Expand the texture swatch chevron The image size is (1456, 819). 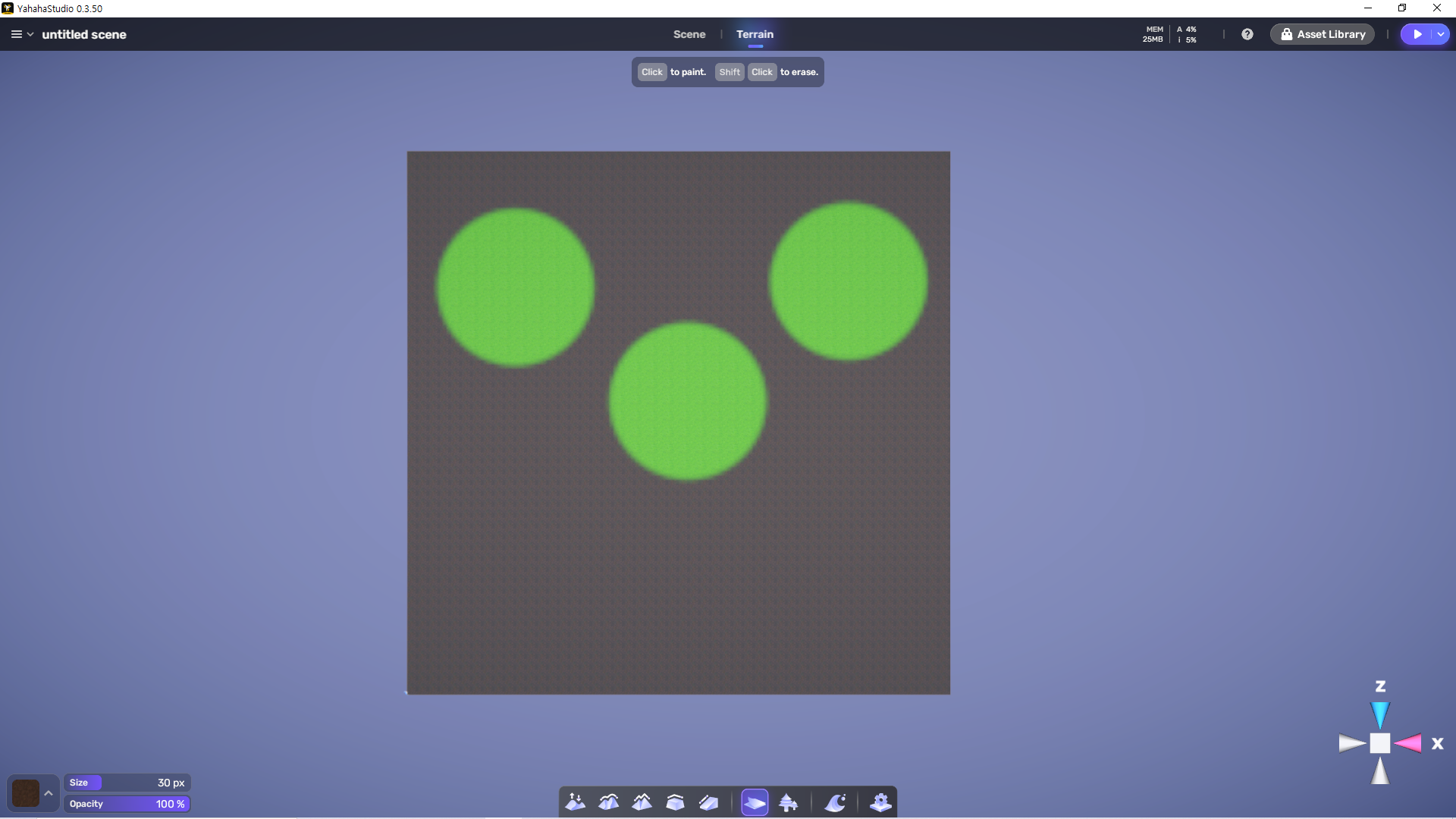coord(49,793)
